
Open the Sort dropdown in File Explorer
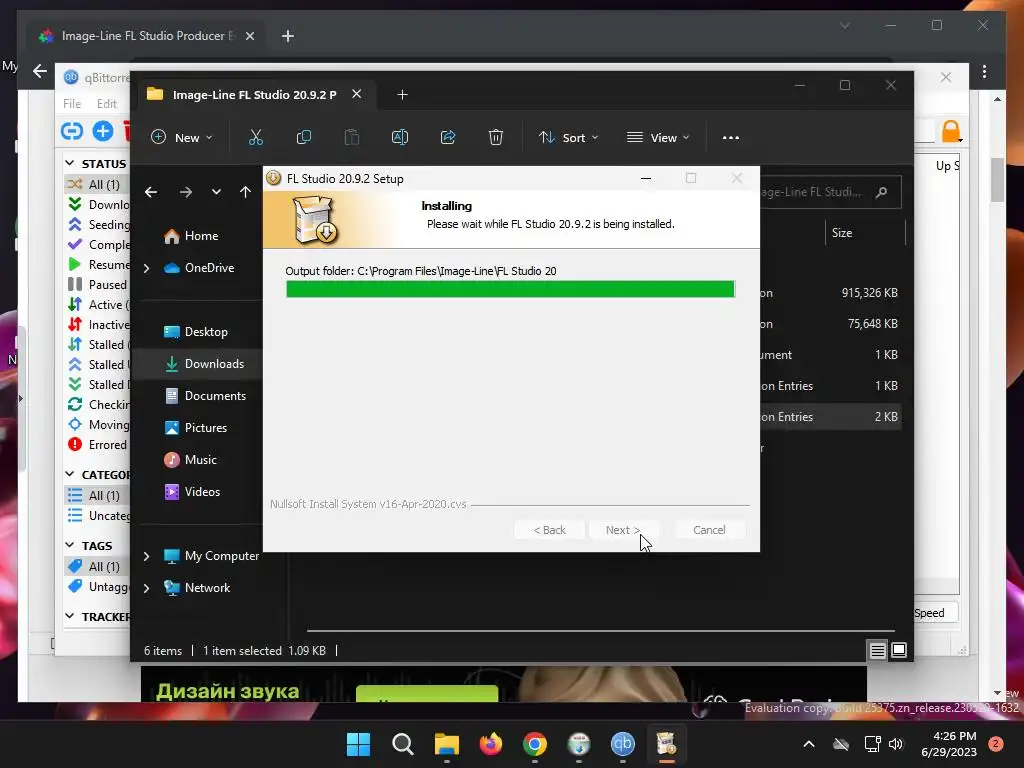[x=568, y=138]
